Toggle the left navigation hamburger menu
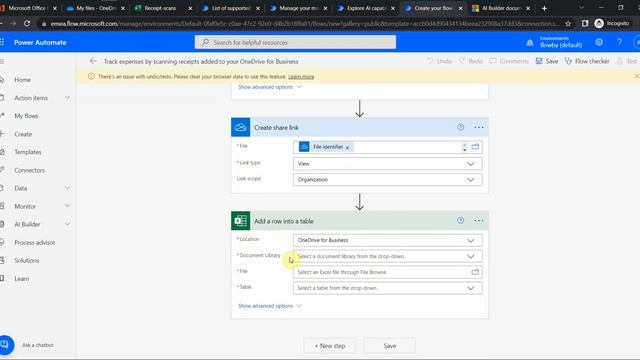The image size is (640, 360). point(2,61)
